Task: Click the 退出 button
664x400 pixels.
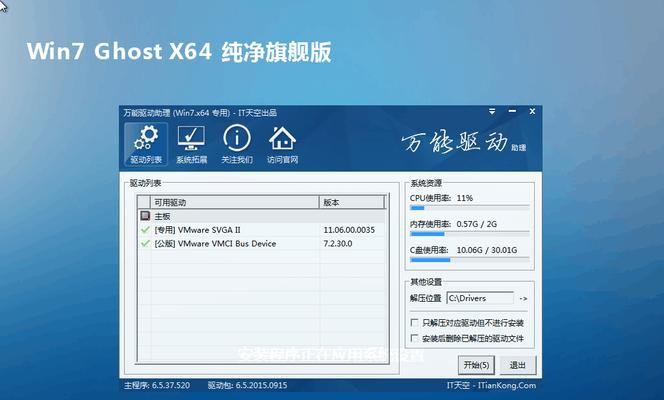Action: tap(517, 365)
